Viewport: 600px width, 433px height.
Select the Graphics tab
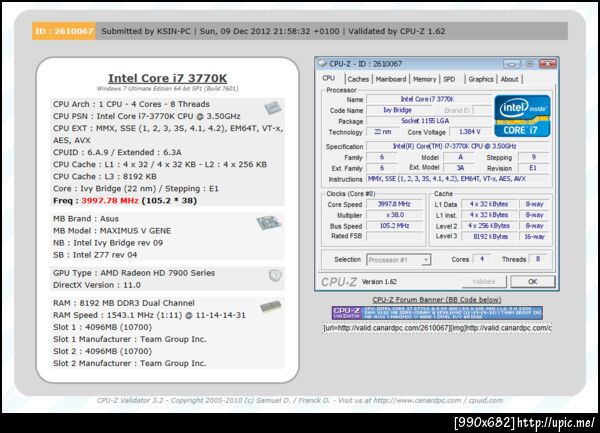pos(481,79)
